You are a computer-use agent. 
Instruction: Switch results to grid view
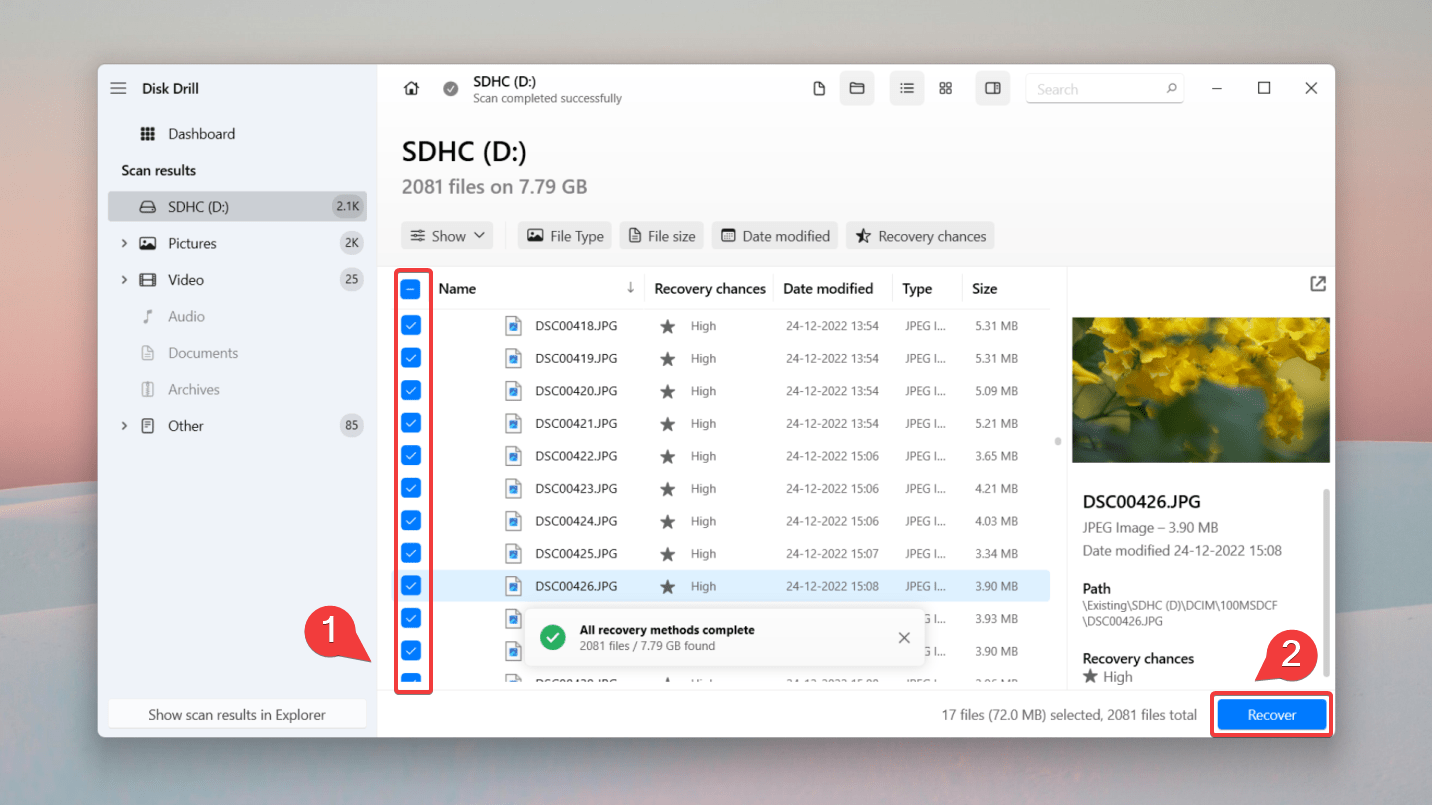(945, 88)
